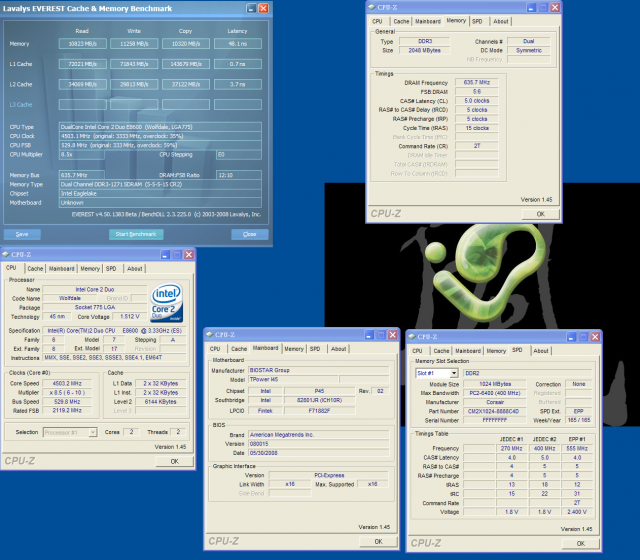Minimize the EVEREST benchmark window
640x560 pixels.
coord(251,8)
